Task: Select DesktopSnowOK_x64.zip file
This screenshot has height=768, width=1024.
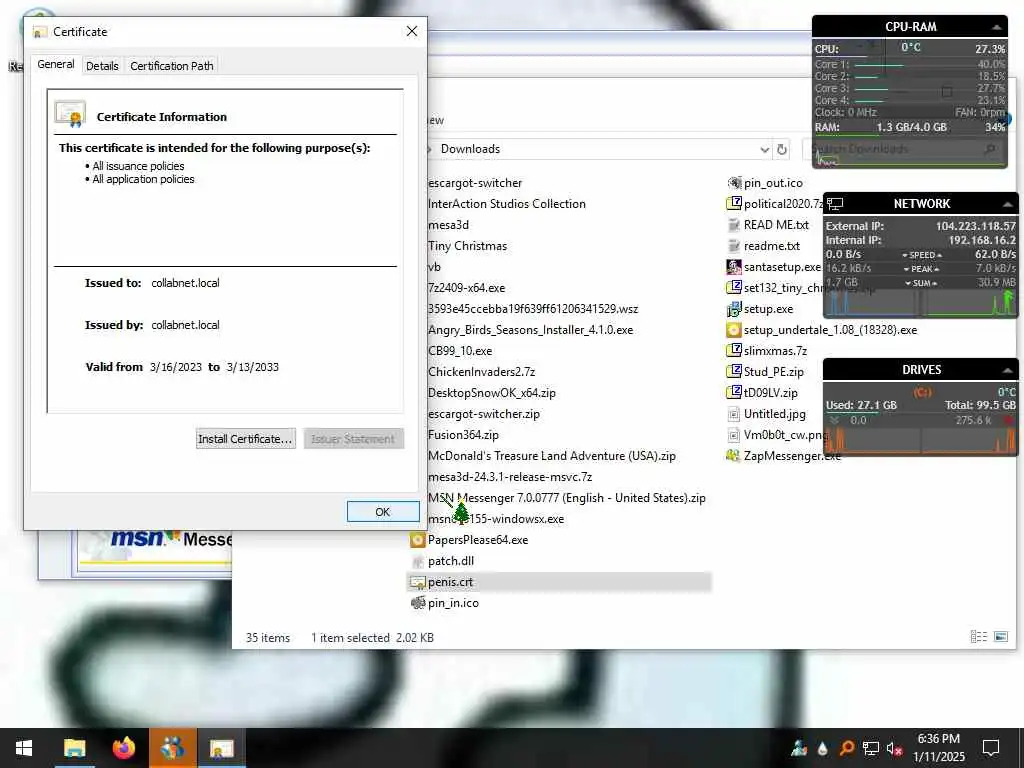Action: click(x=492, y=393)
